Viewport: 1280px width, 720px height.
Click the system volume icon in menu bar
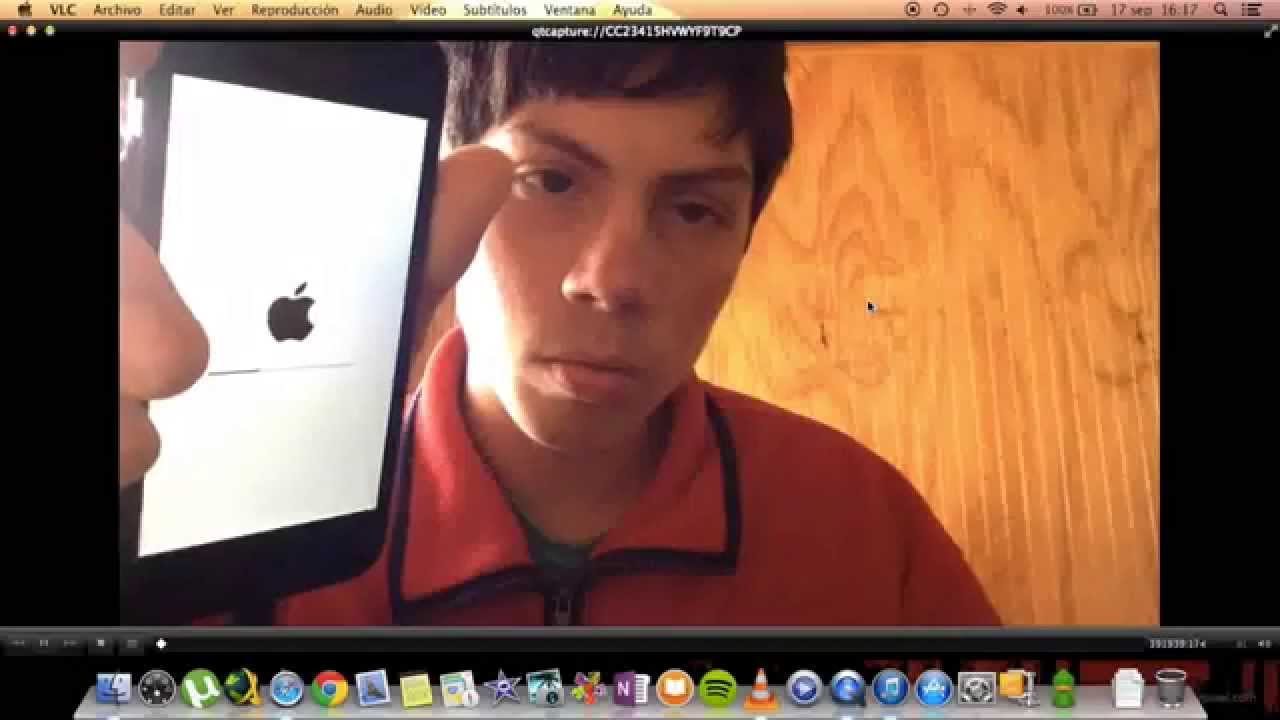point(1022,10)
